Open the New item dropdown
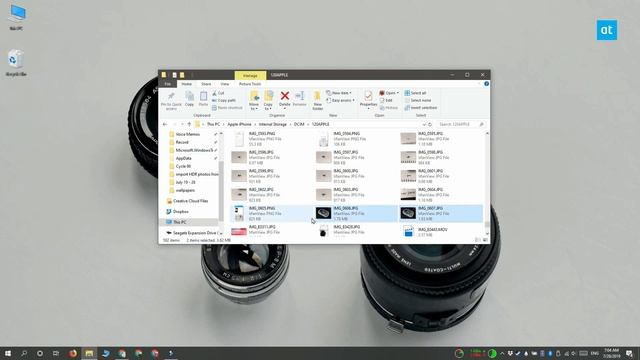This screenshot has height=360, width=640. 340,93
